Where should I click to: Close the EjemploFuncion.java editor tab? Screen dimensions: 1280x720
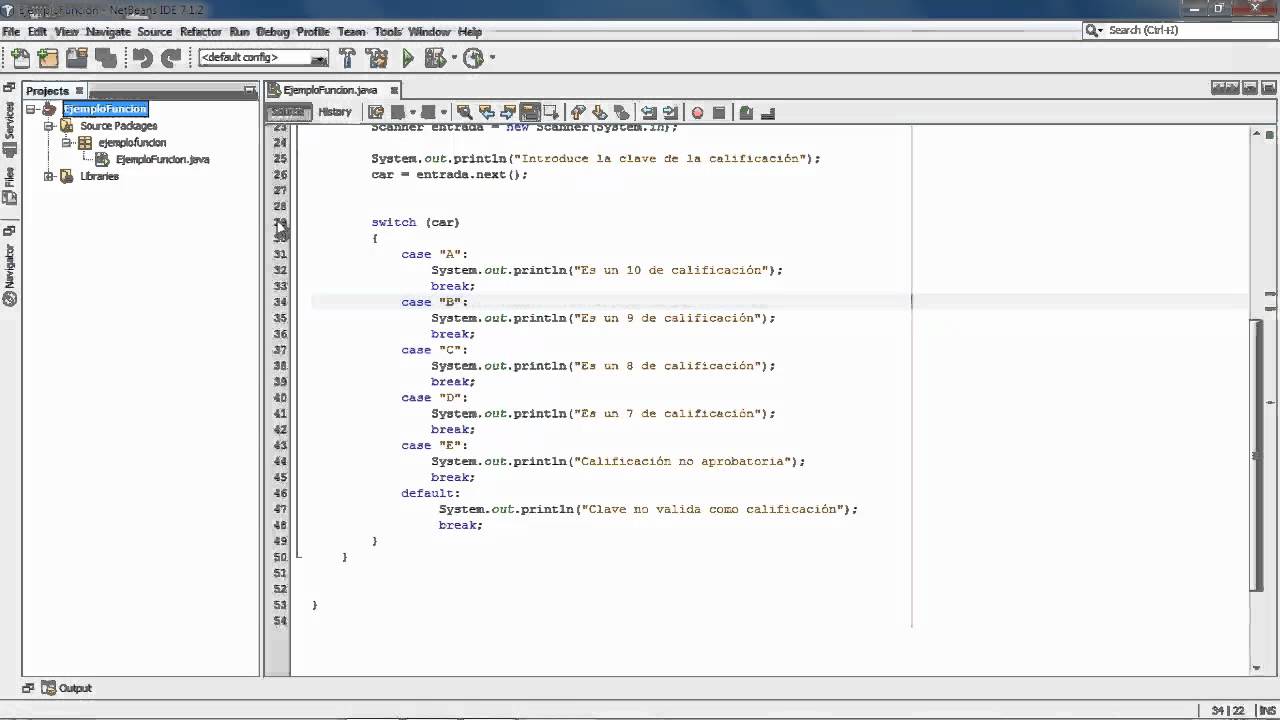[394, 90]
